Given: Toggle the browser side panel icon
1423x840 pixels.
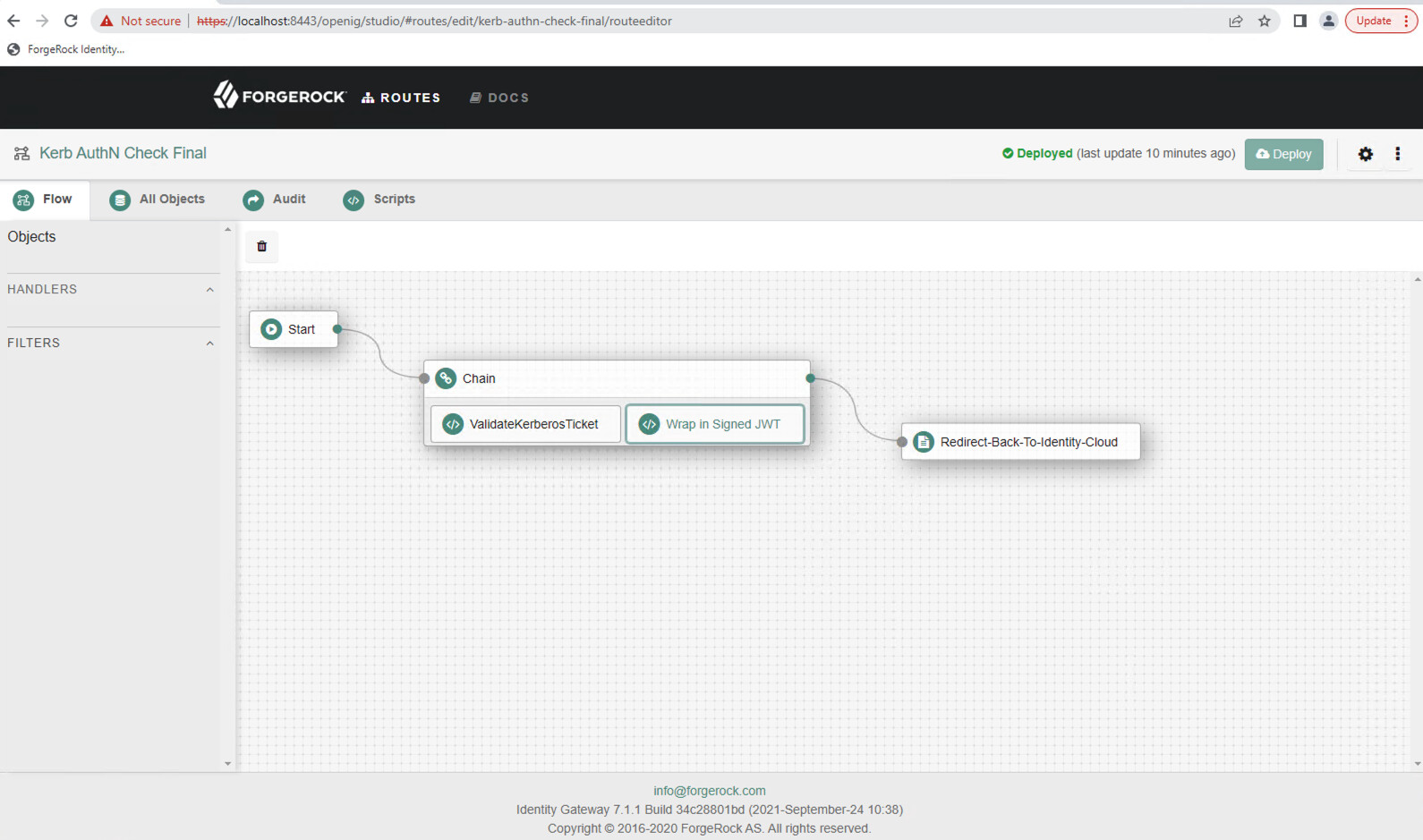Looking at the screenshot, I should [1300, 21].
